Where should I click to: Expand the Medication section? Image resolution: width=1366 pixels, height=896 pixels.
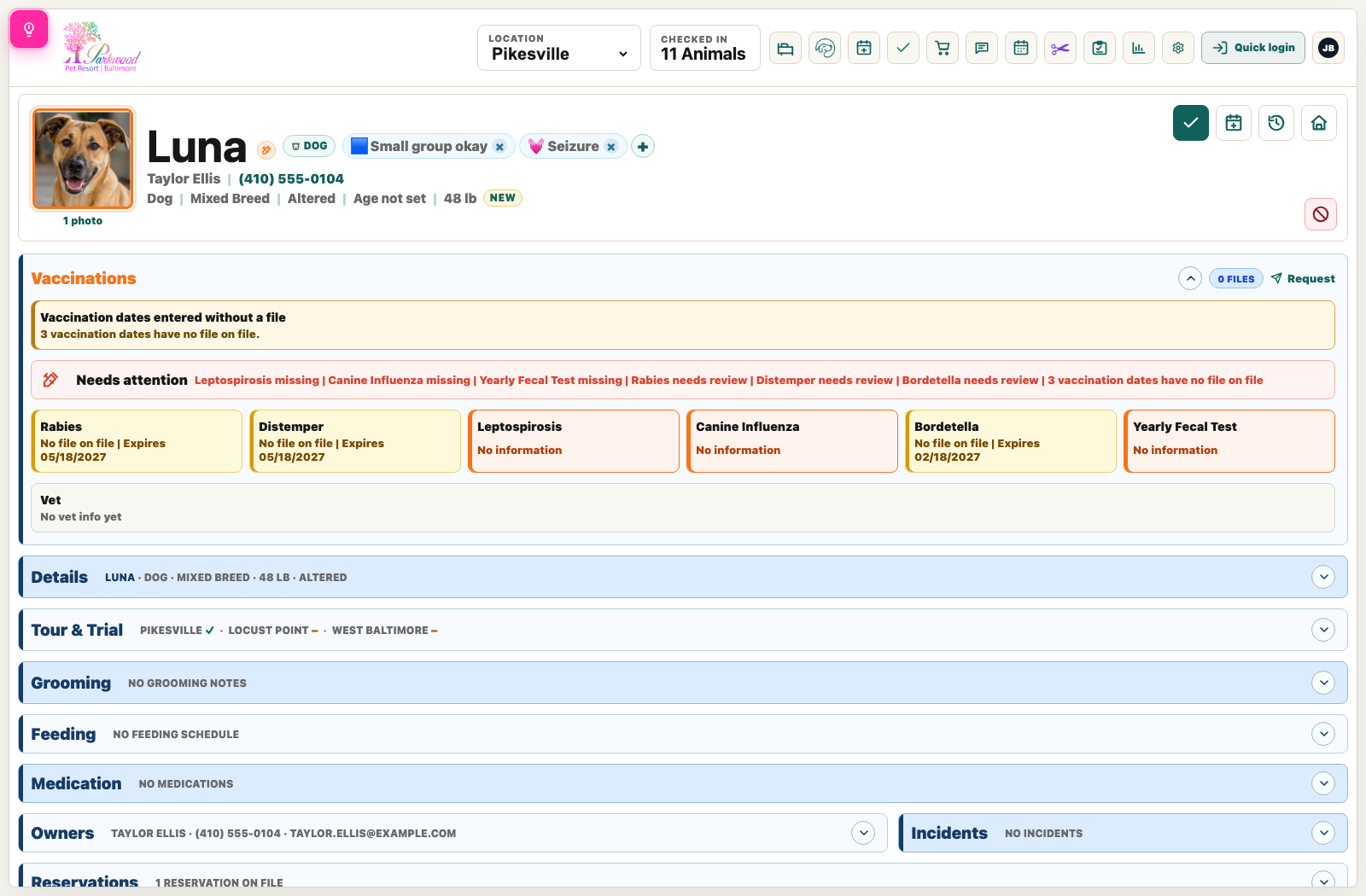(1323, 783)
